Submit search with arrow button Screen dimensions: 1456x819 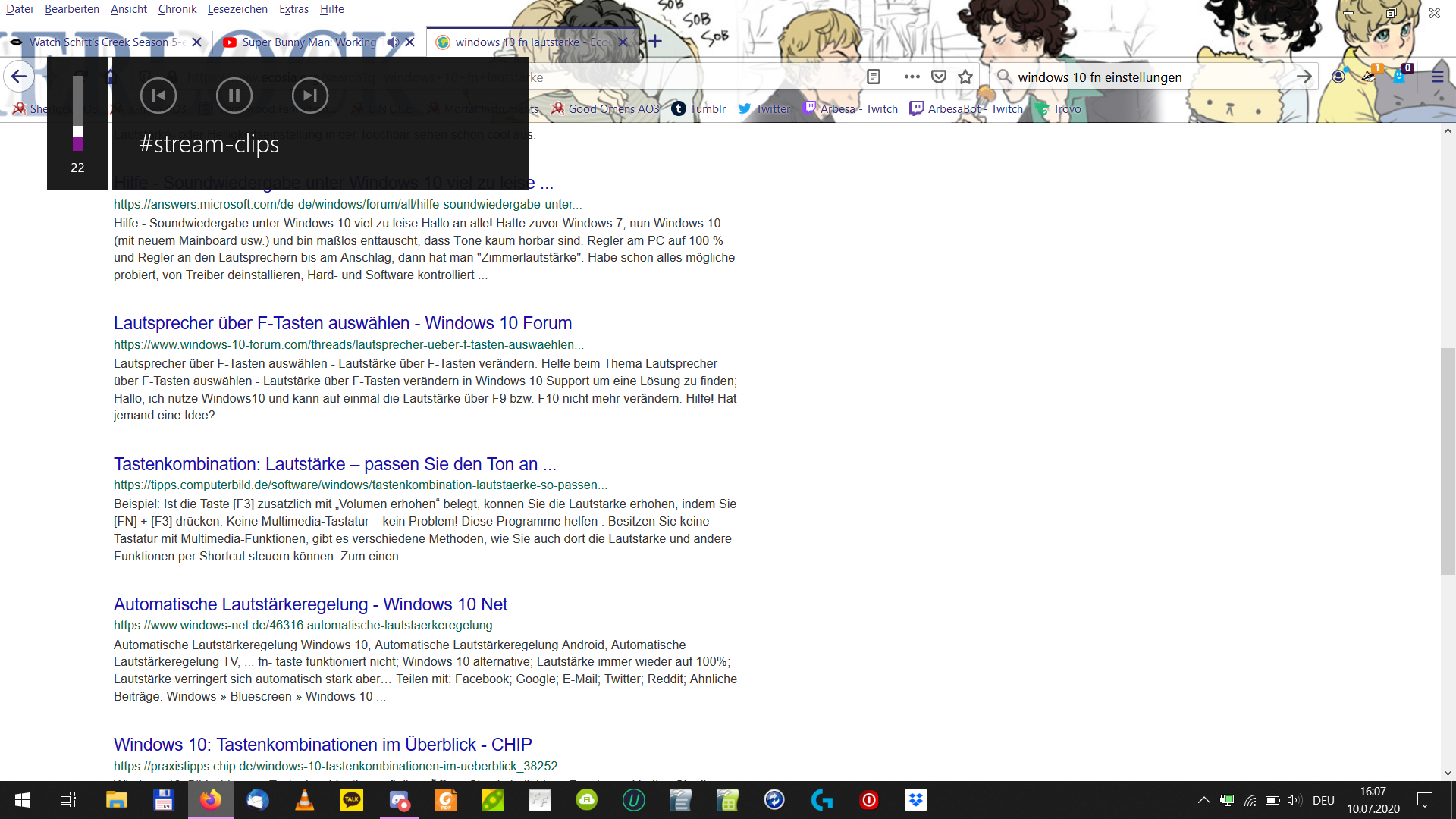click(1304, 77)
